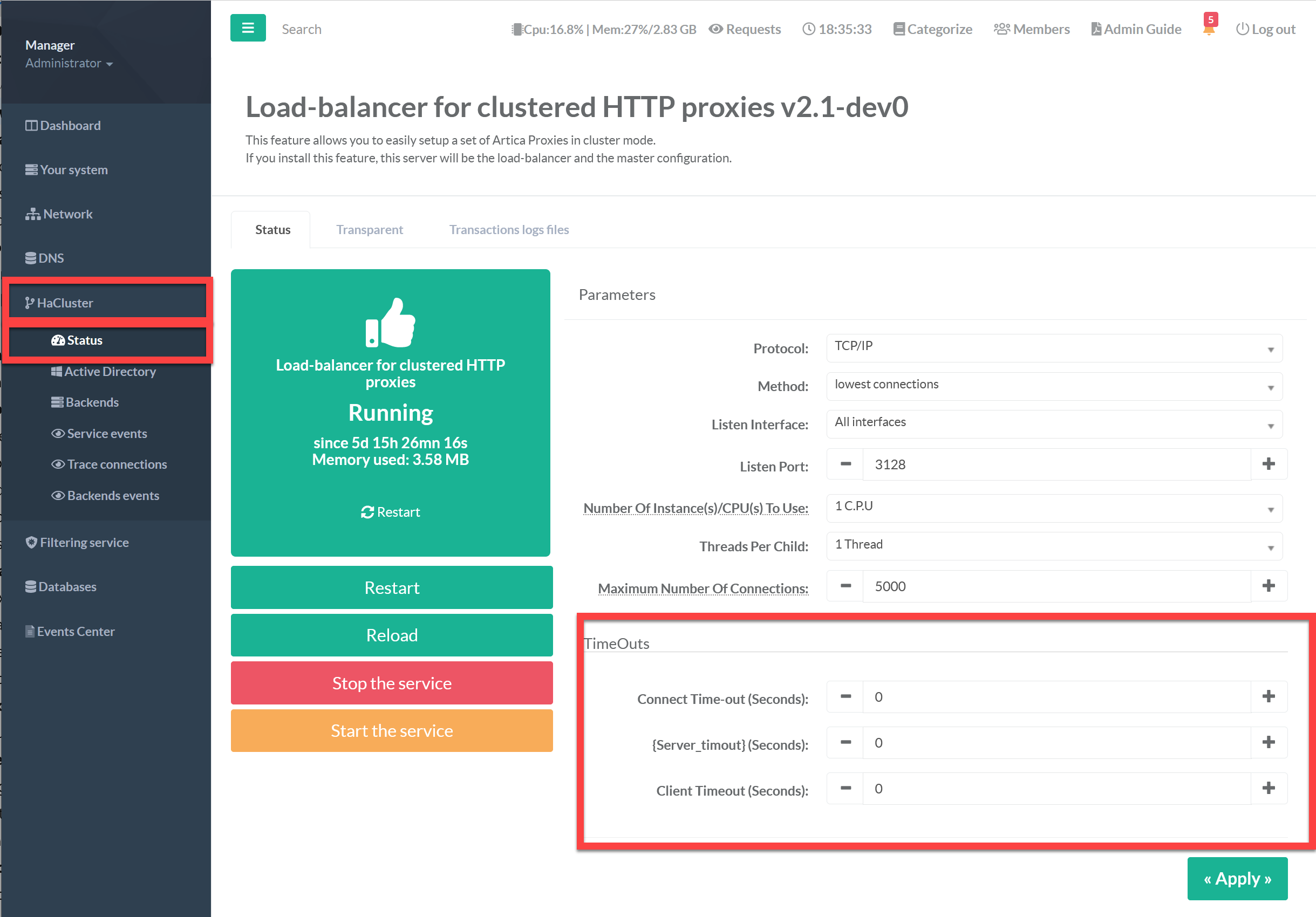Screen dimensions: 1316x917
Task: Increase Connect Time-out with plus button
Action: click(x=1268, y=696)
